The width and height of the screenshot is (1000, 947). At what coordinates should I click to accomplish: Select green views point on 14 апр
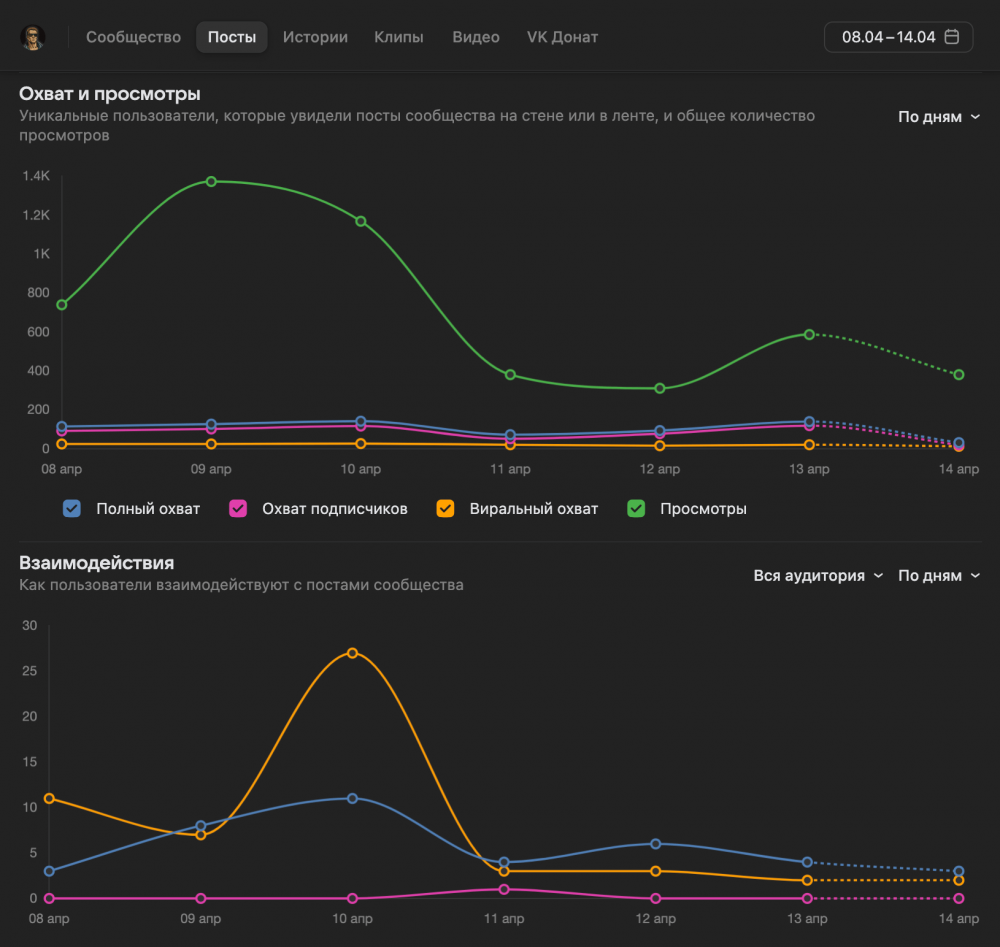tap(959, 375)
